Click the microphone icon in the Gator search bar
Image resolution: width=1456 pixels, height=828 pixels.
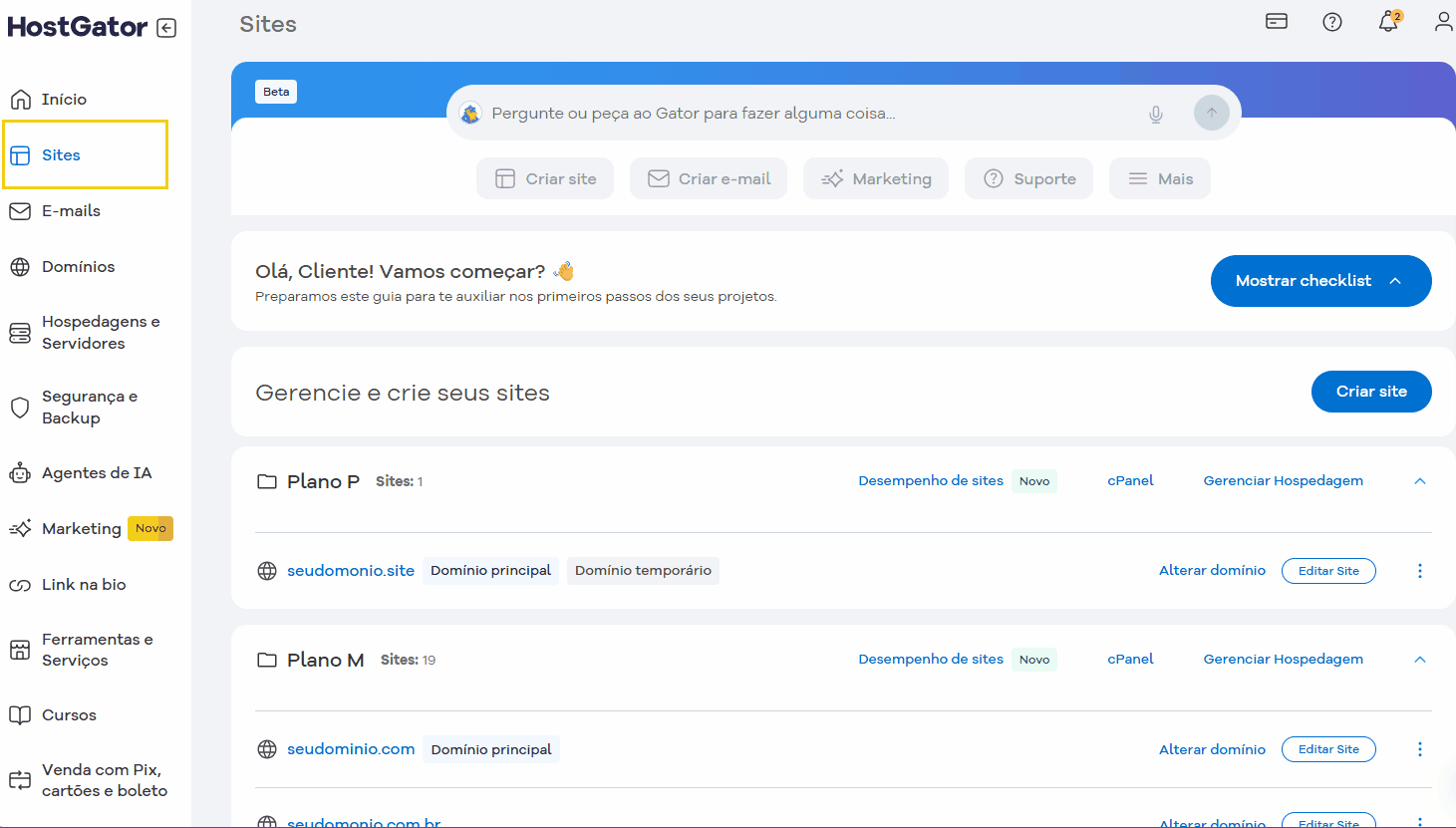pyautogui.click(x=1155, y=113)
